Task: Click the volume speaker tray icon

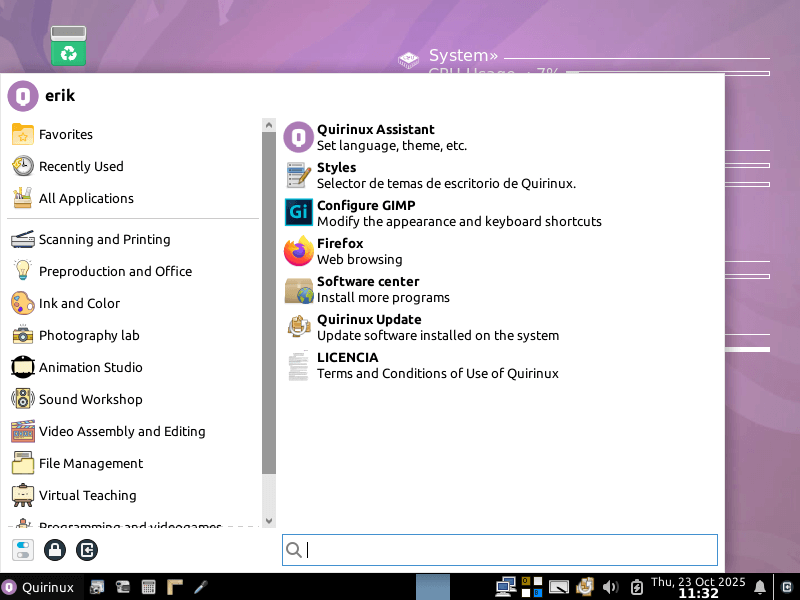Action: click(611, 587)
